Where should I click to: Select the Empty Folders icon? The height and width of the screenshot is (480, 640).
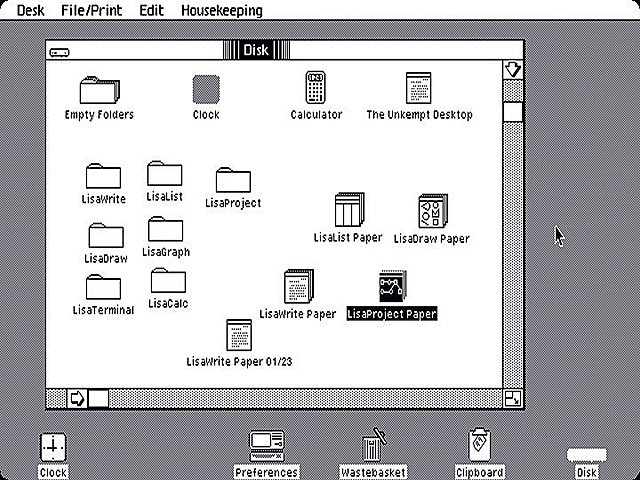tap(100, 90)
